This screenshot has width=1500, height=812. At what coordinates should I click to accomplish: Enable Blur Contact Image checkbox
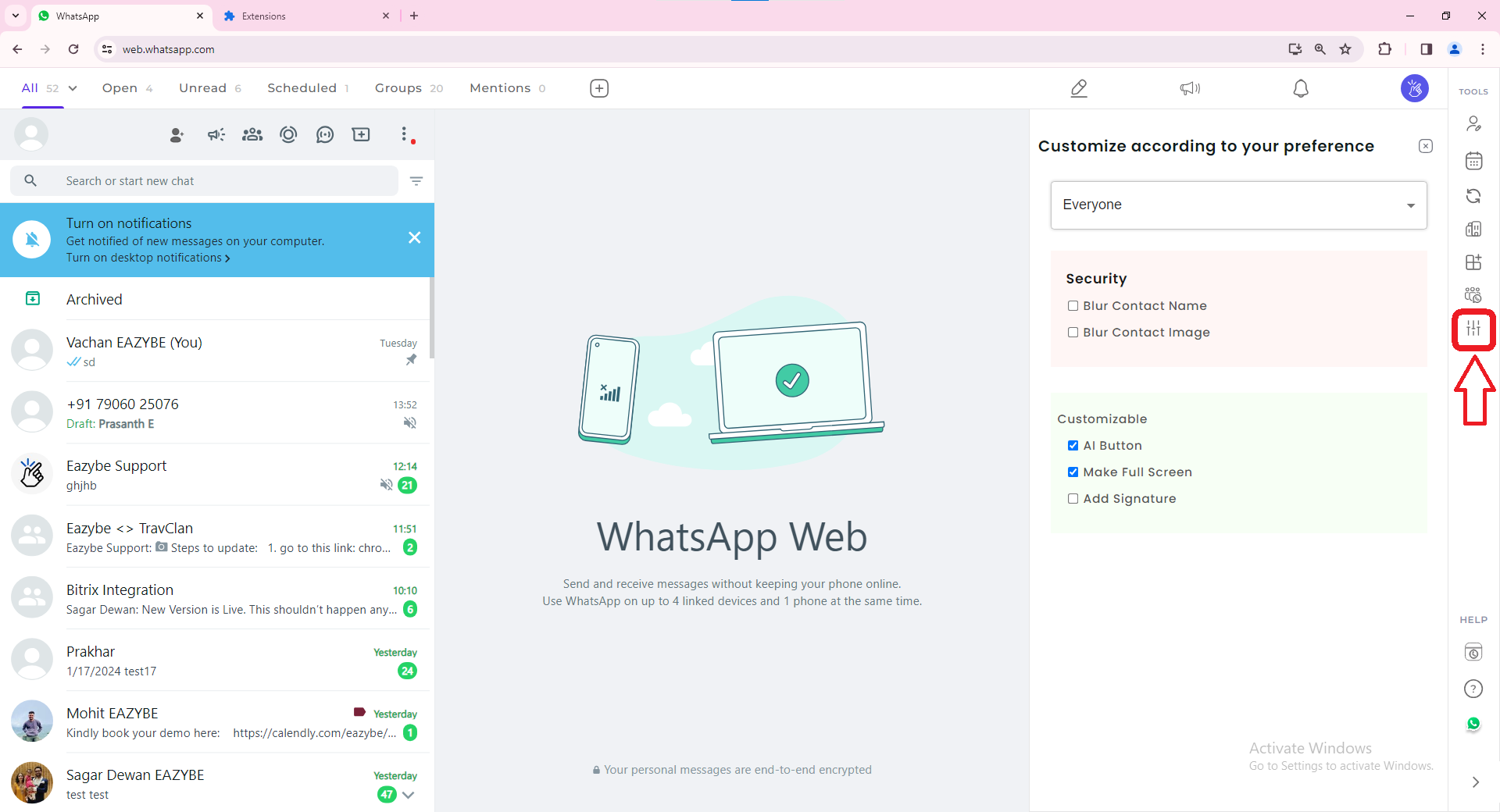pyautogui.click(x=1073, y=333)
